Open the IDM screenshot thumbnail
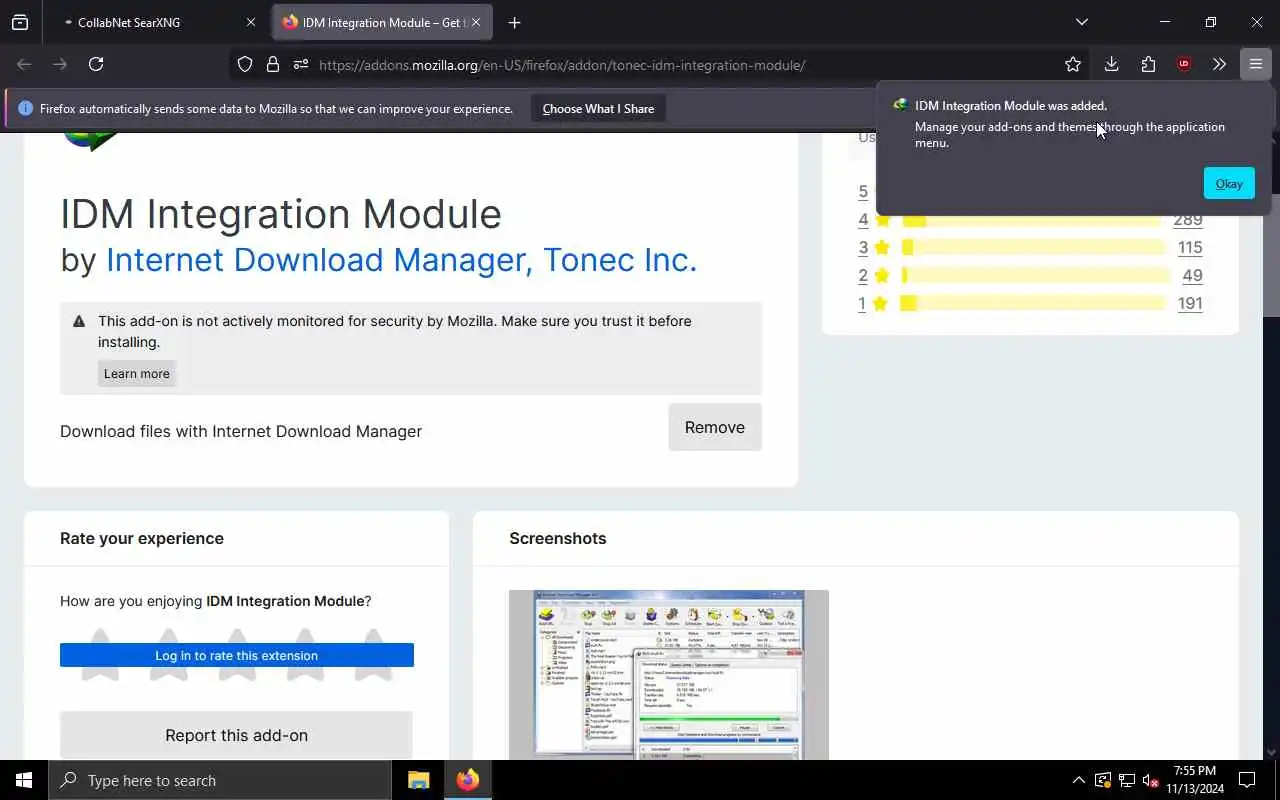 (669, 675)
